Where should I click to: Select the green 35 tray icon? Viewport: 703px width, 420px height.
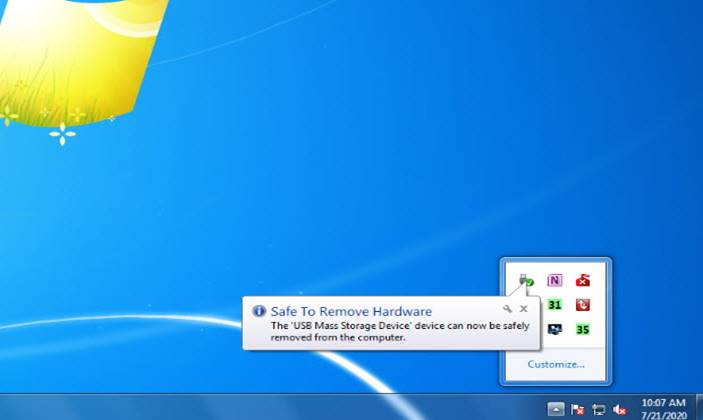point(583,328)
